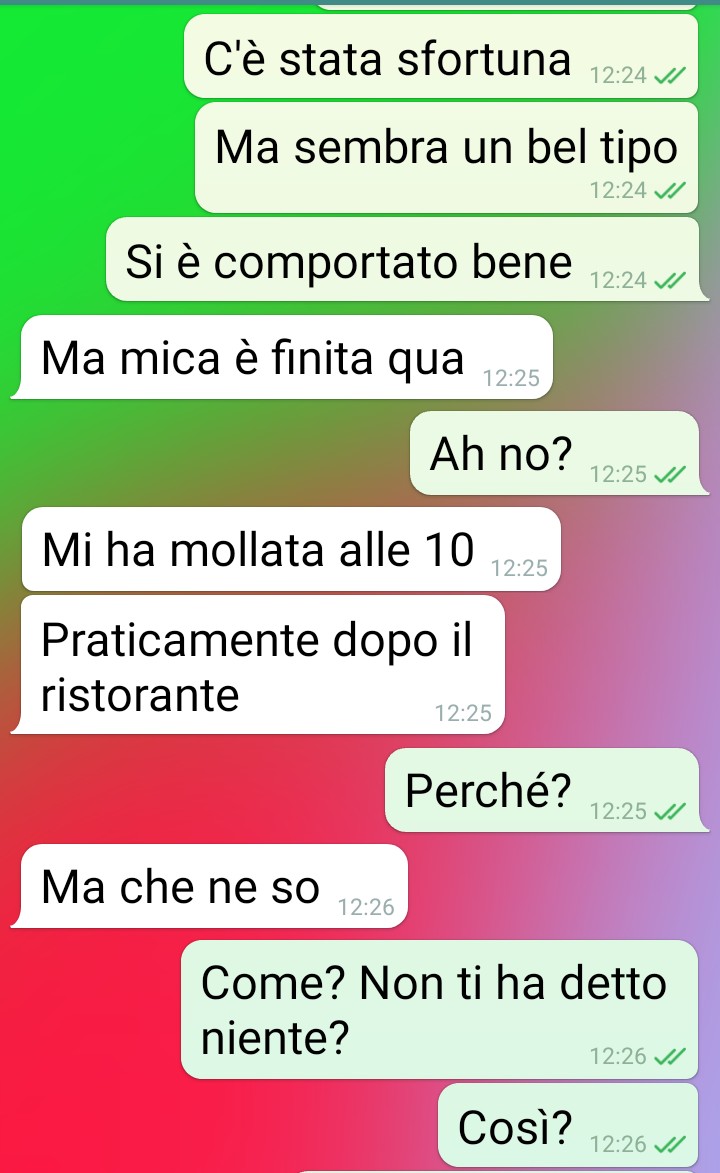This screenshot has width=720, height=1173.
Task: Select the "C'è stata sfortuna" message bubble
Action: click(x=441, y=57)
